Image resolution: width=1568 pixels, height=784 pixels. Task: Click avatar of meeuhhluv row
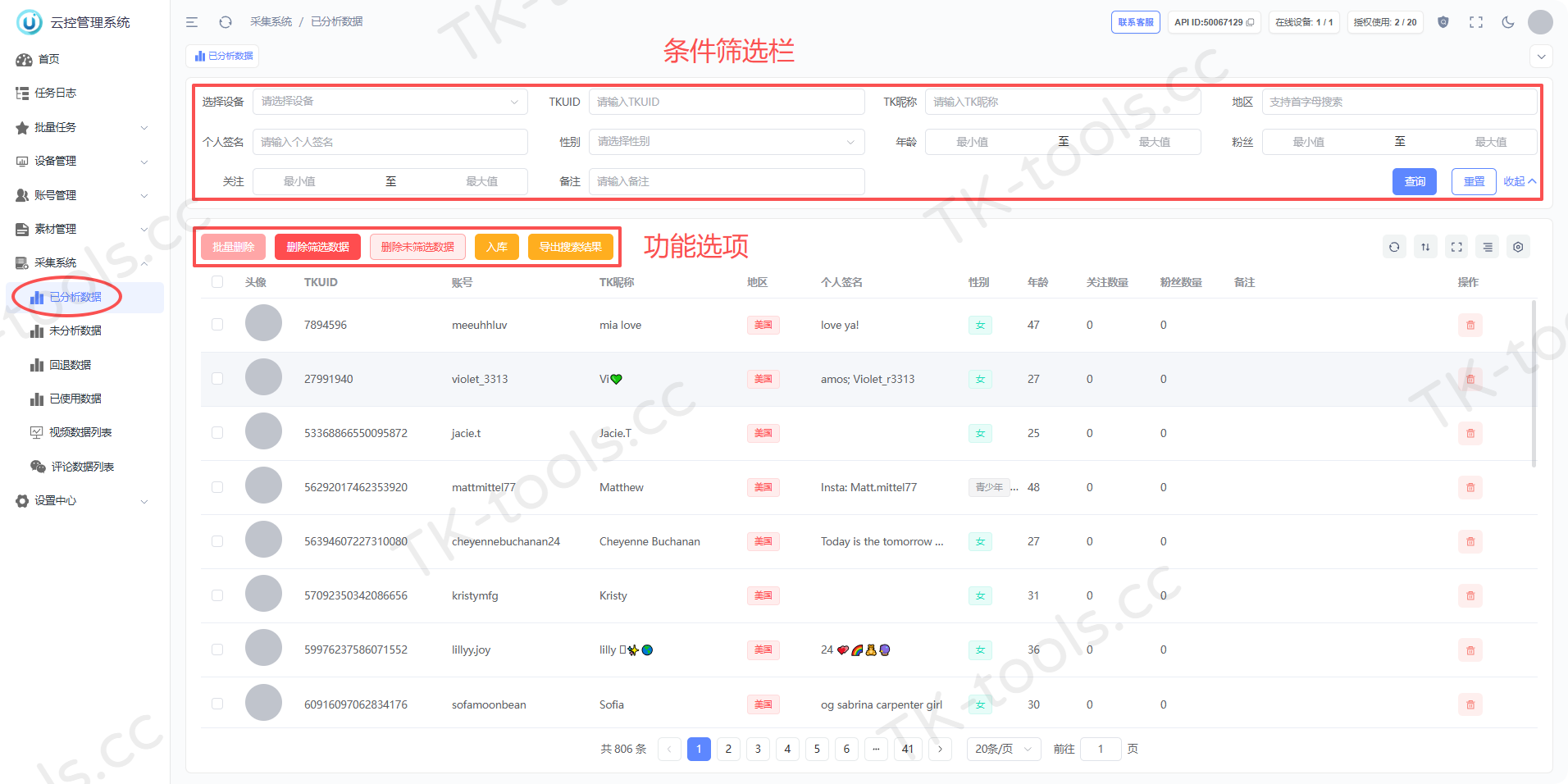[263, 323]
